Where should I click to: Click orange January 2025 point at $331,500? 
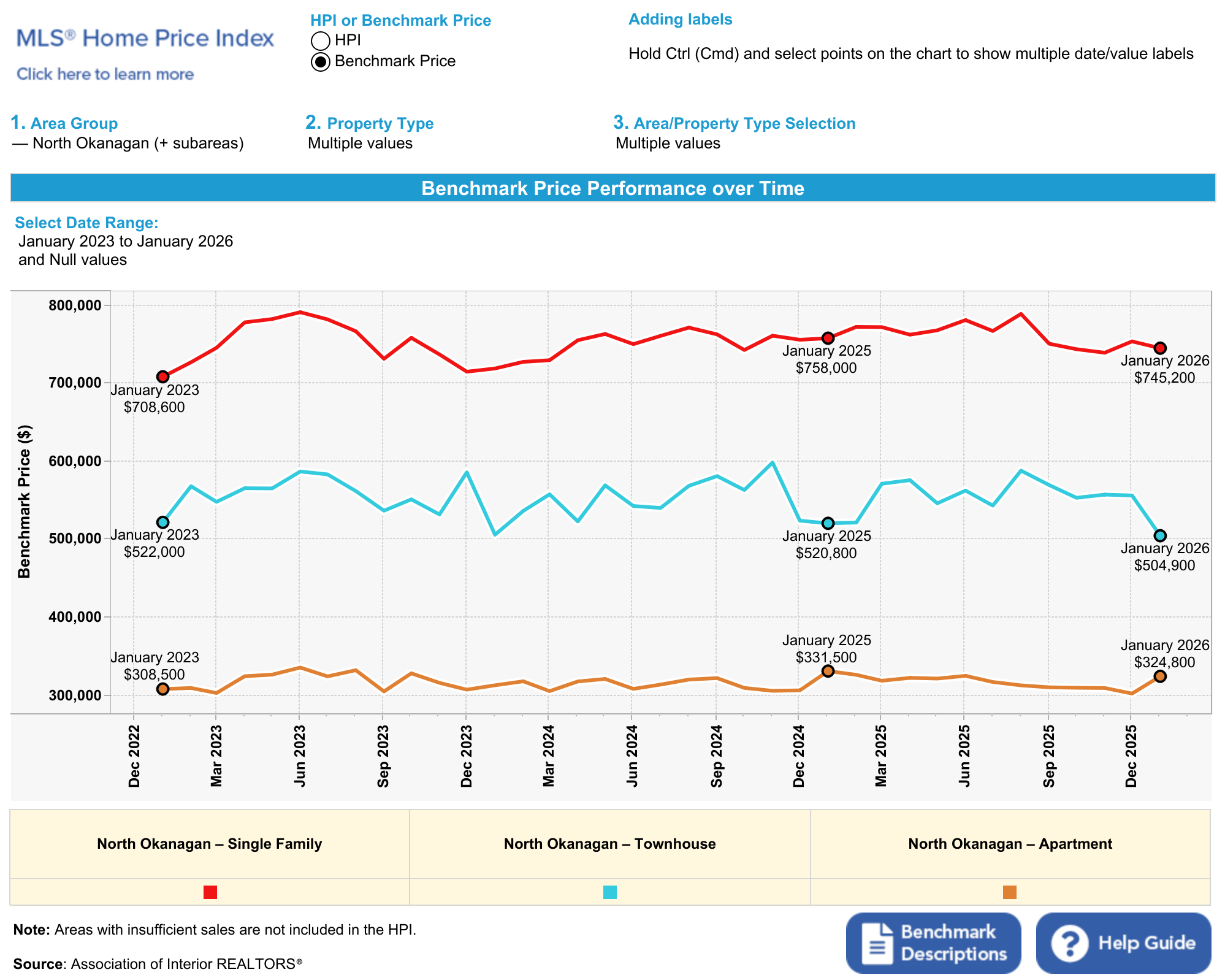[828, 671]
